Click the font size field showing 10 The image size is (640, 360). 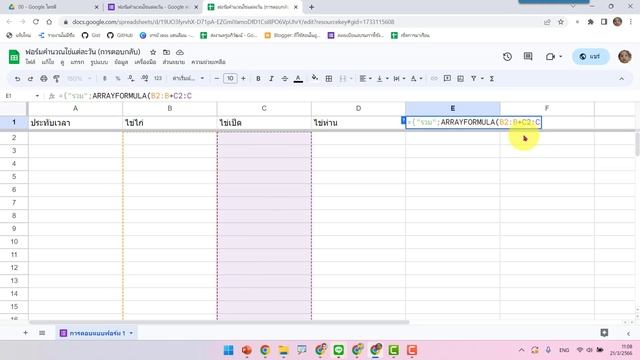pos(230,78)
